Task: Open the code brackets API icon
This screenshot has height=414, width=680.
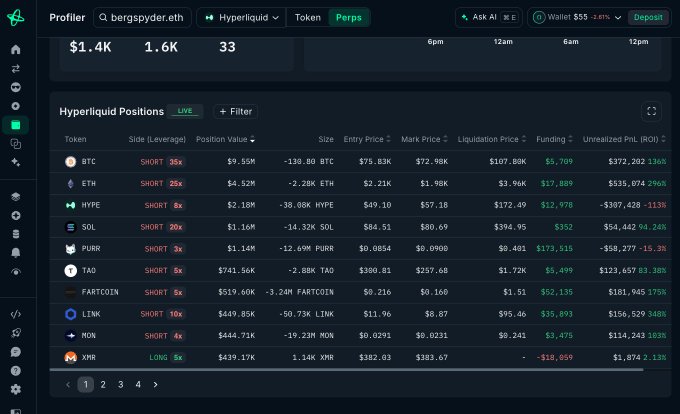Action: [x=16, y=314]
